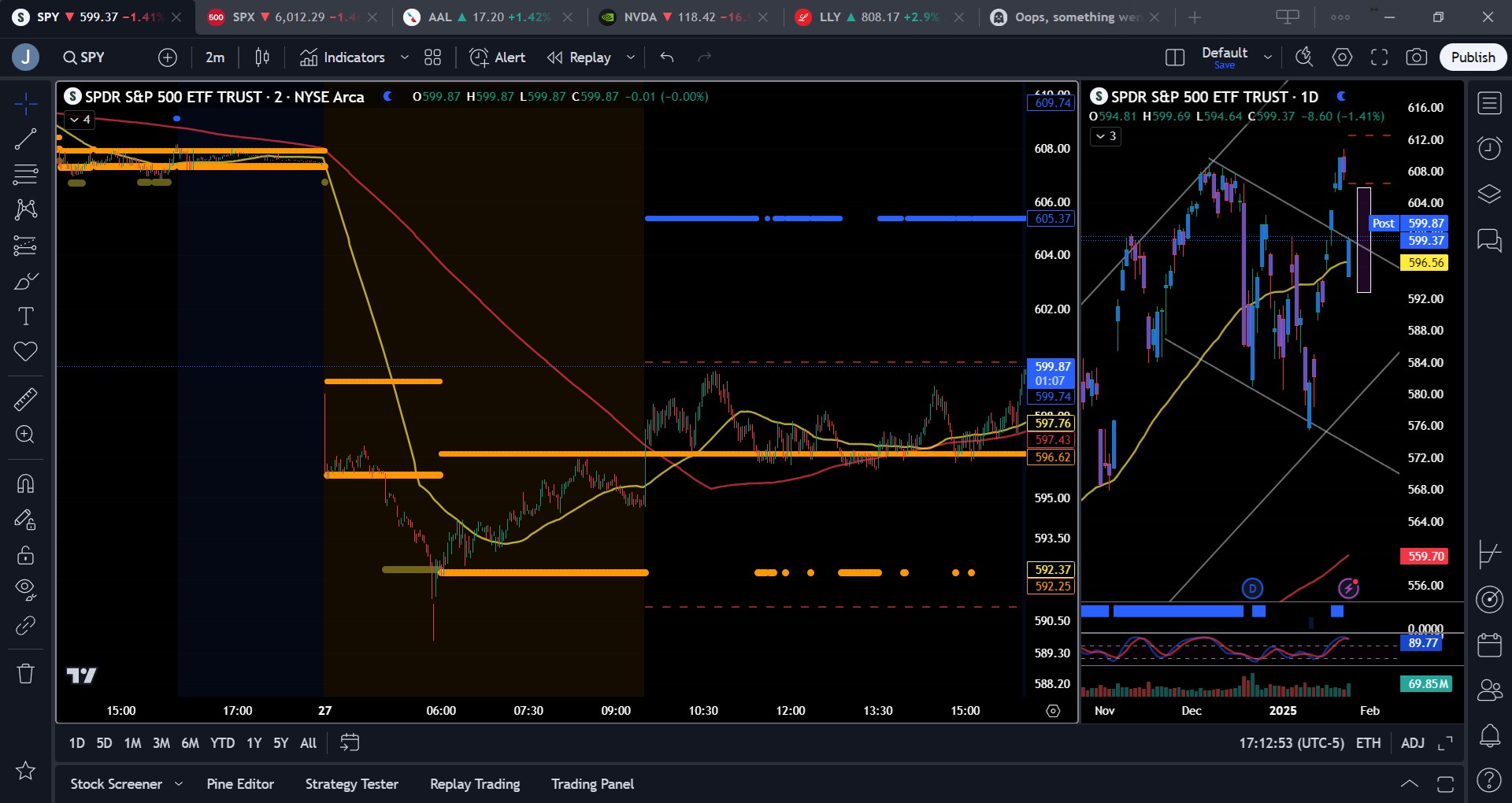This screenshot has width=1512, height=803.
Task: Select the 5D date range
Action: coord(104,743)
